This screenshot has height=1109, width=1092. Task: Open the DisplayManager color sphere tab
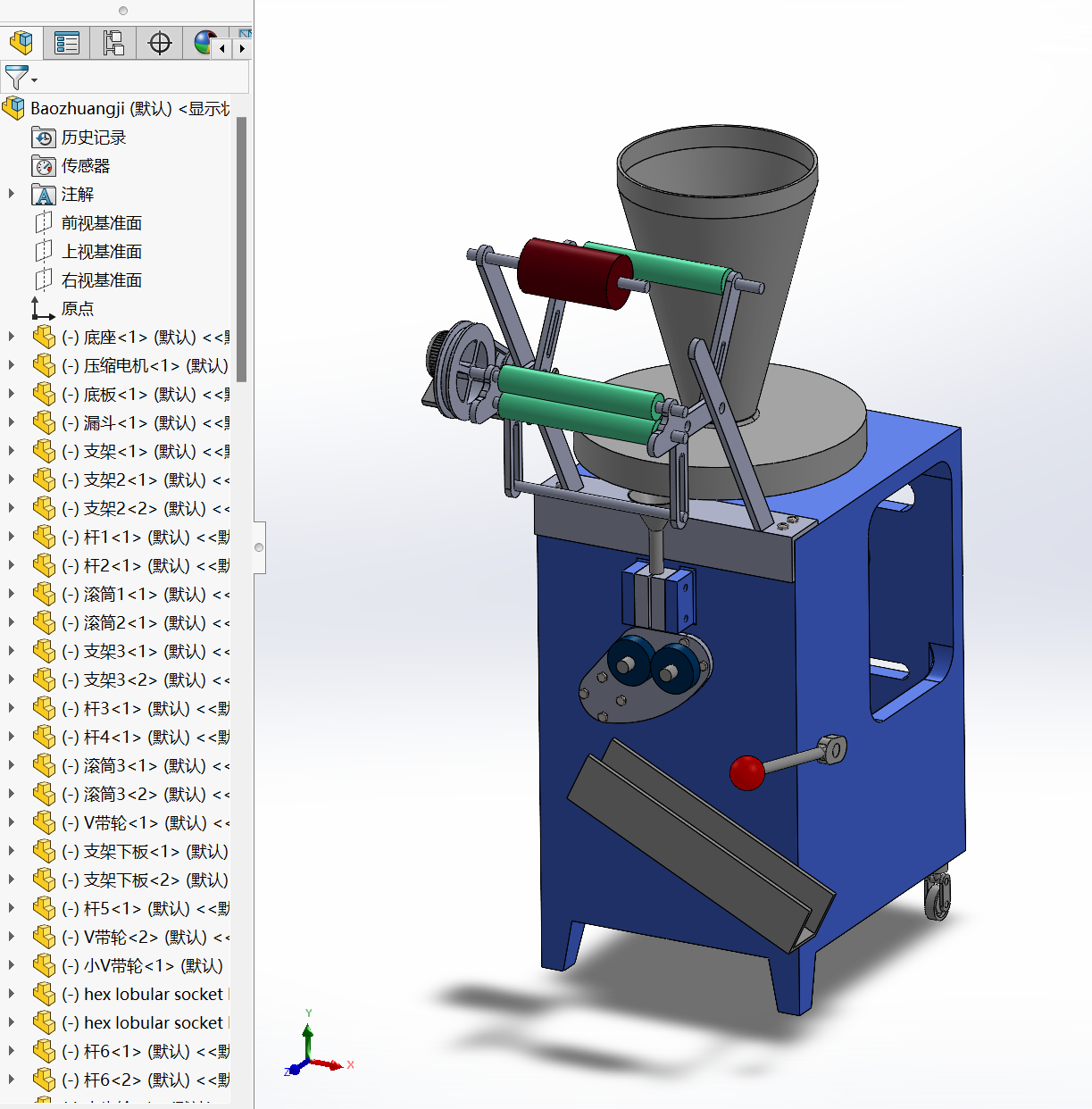204,43
